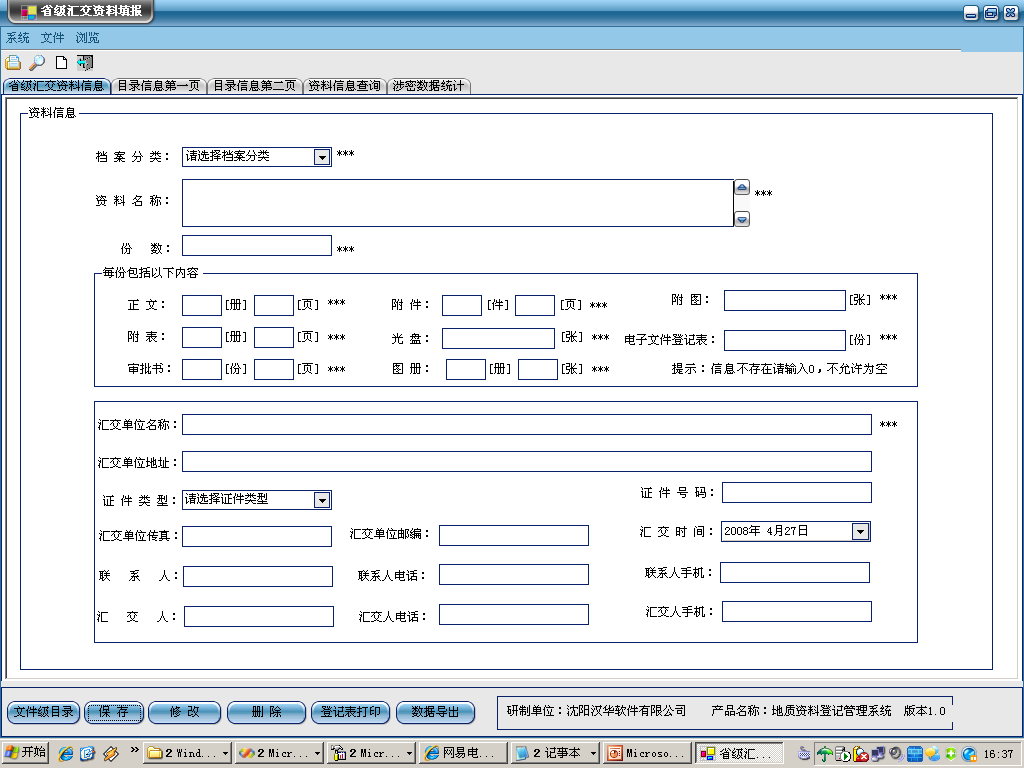The width and height of the screenshot is (1024, 768).
Task: Expand the 证件类型 dropdown
Action: (321, 500)
